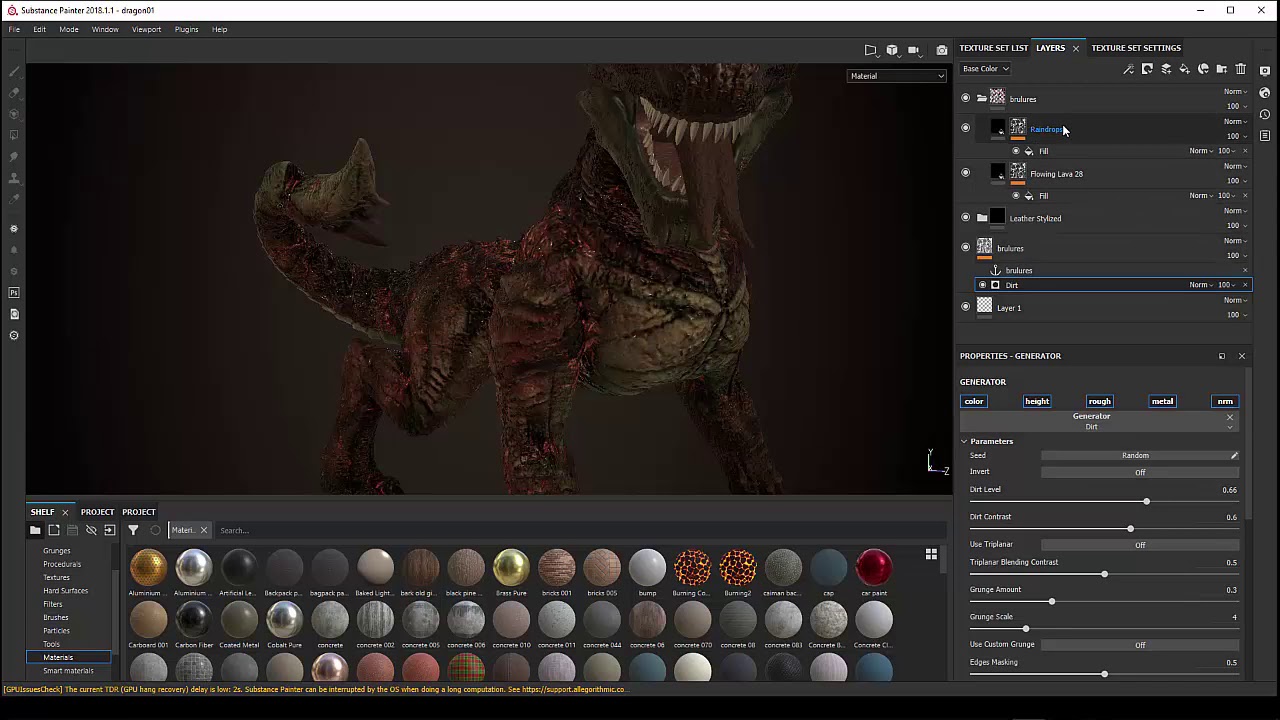The height and width of the screenshot is (720, 1280).
Task: Open Base Color channel dropdown
Action: pos(985,69)
